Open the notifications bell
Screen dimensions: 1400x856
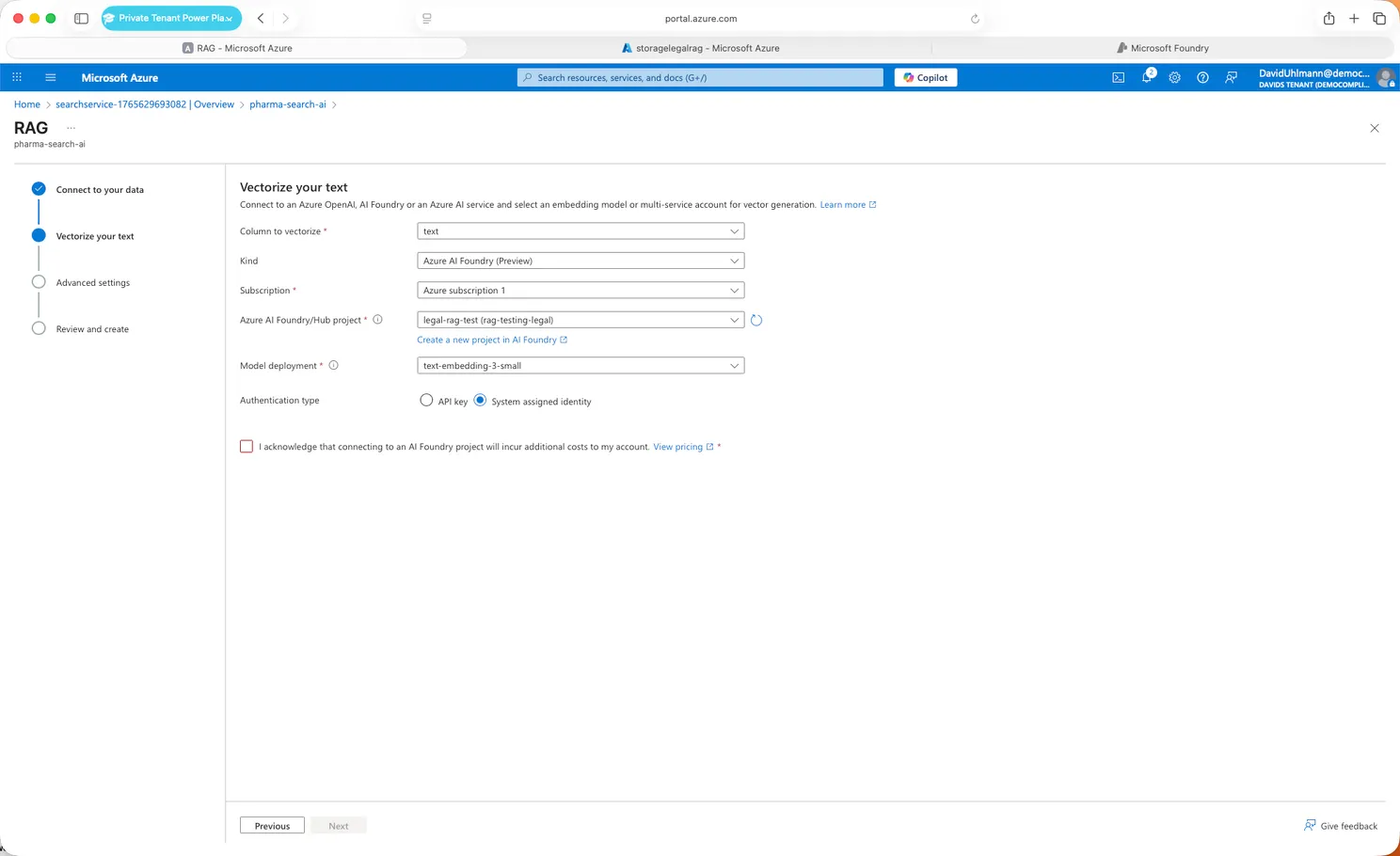(1147, 76)
